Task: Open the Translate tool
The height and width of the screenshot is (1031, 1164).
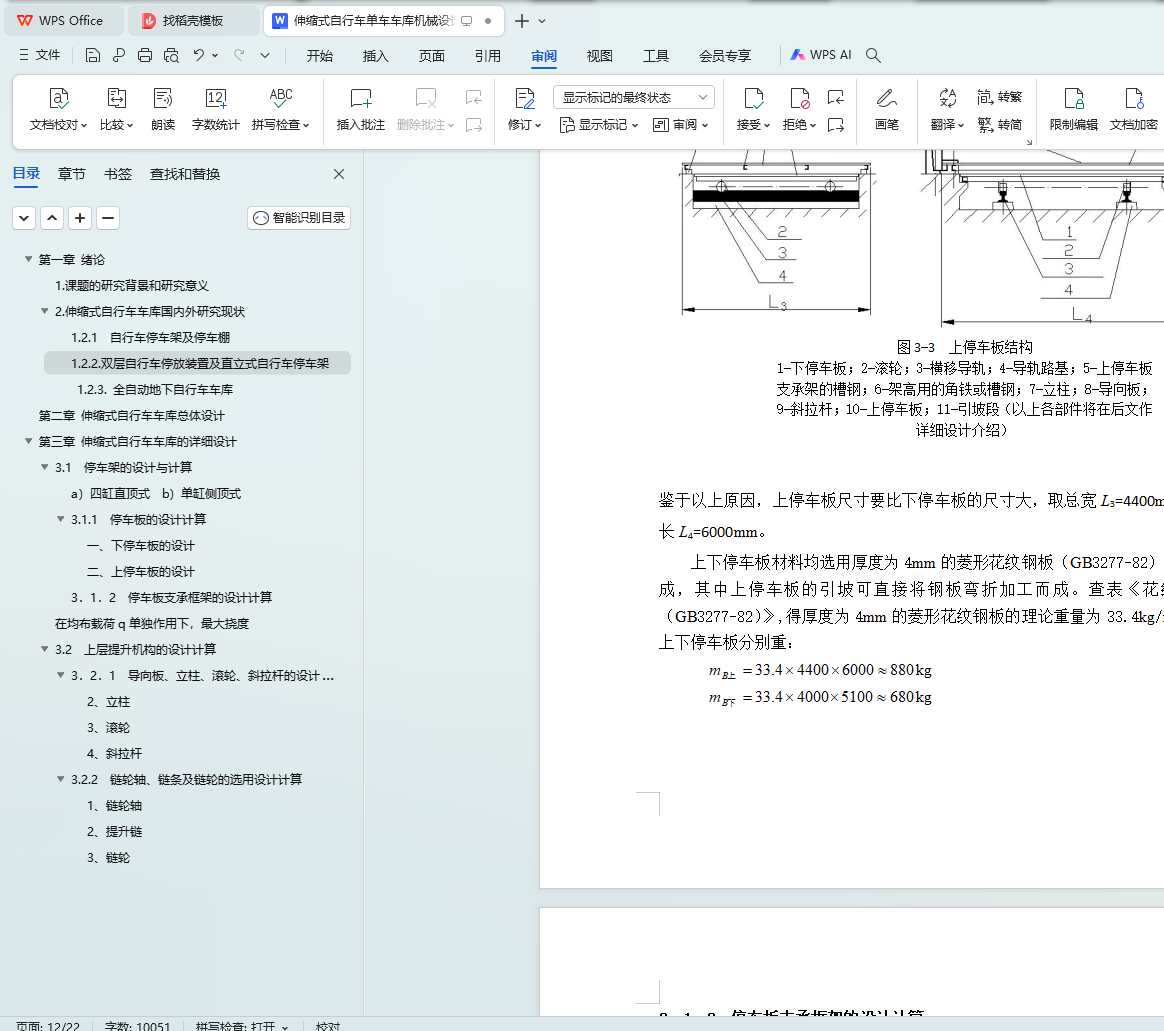Action: coord(947,109)
